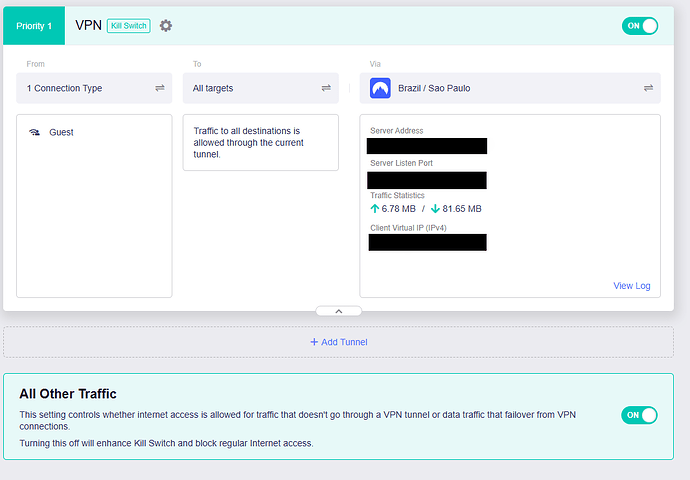Click the VPN tunnel name
Screen dimensions: 690x480
coord(89,25)
